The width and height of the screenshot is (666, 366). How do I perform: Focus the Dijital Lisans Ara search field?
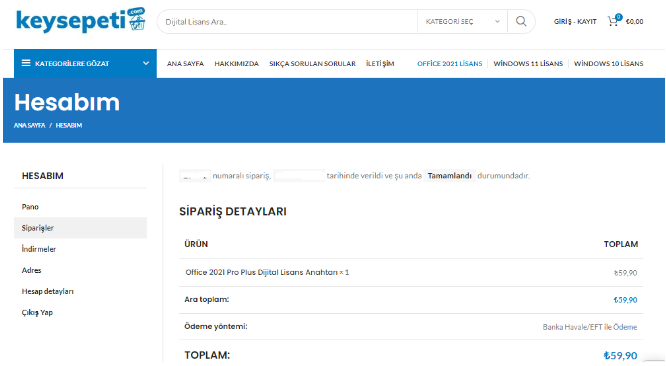pyautogui.click(x=287, y=22)
